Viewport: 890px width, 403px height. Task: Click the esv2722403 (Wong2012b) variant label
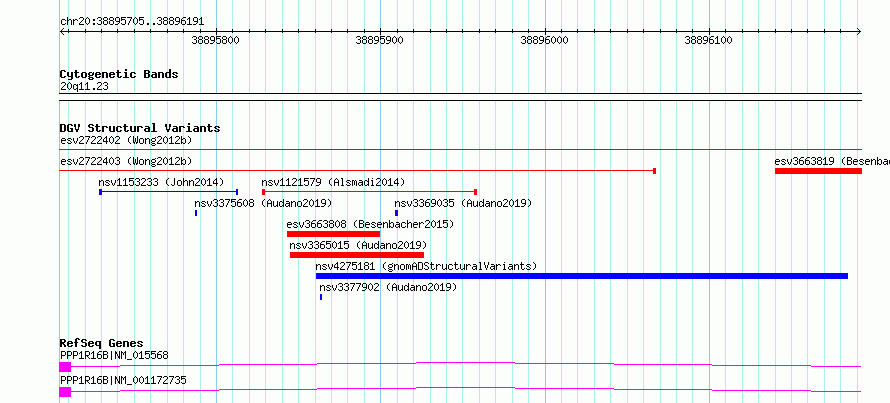click(126, 161)
